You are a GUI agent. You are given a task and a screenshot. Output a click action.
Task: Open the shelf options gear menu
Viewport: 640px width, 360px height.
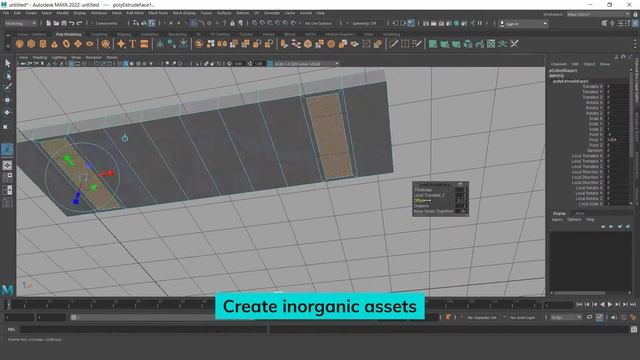(x=7, y=46)
